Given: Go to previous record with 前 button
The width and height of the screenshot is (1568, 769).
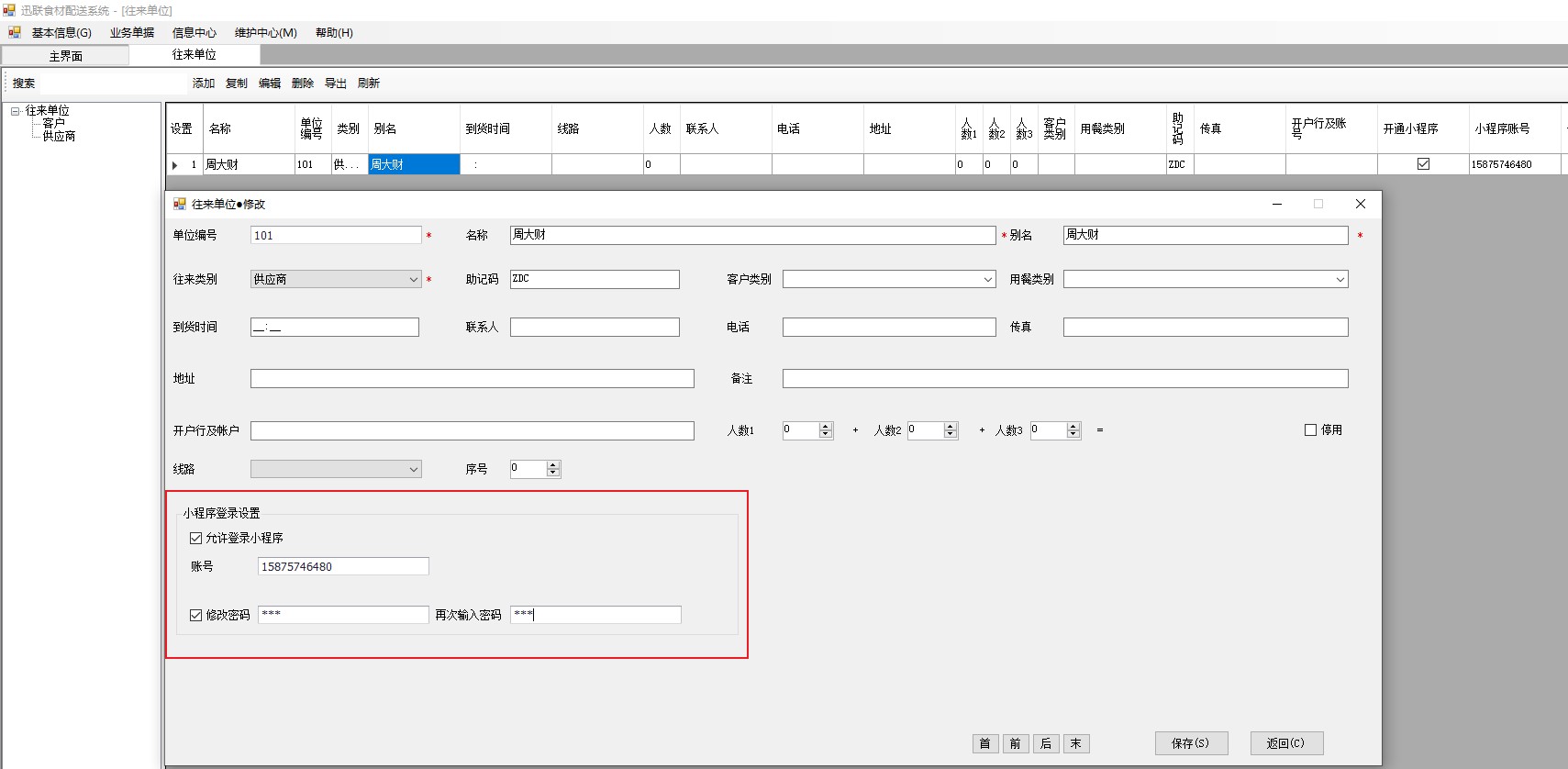Looking at the screenshot, I should [x=1015, y=743].
